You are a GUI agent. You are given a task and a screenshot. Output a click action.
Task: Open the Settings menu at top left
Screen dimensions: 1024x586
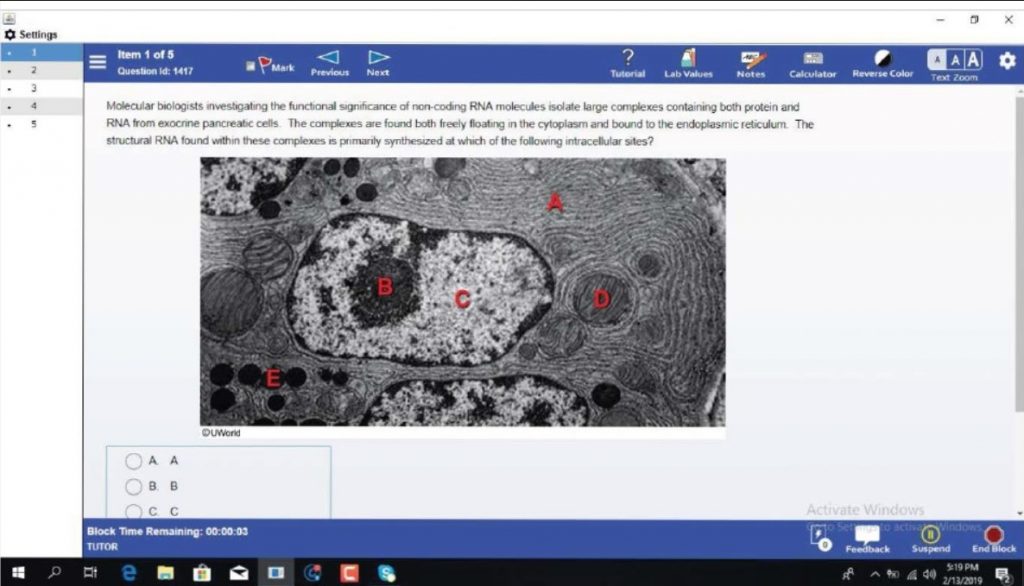point(31,34)
